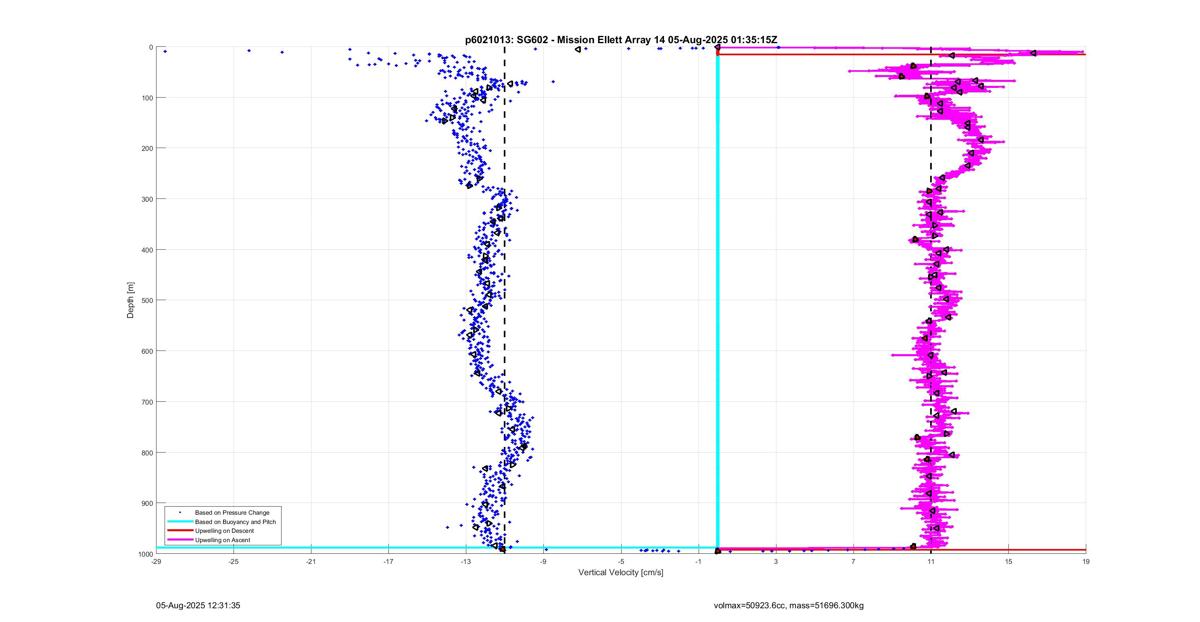This screenshot has height=622, width=1200.
Task: Click depth axis tick label '300'
Action: [x=146, y=199]
